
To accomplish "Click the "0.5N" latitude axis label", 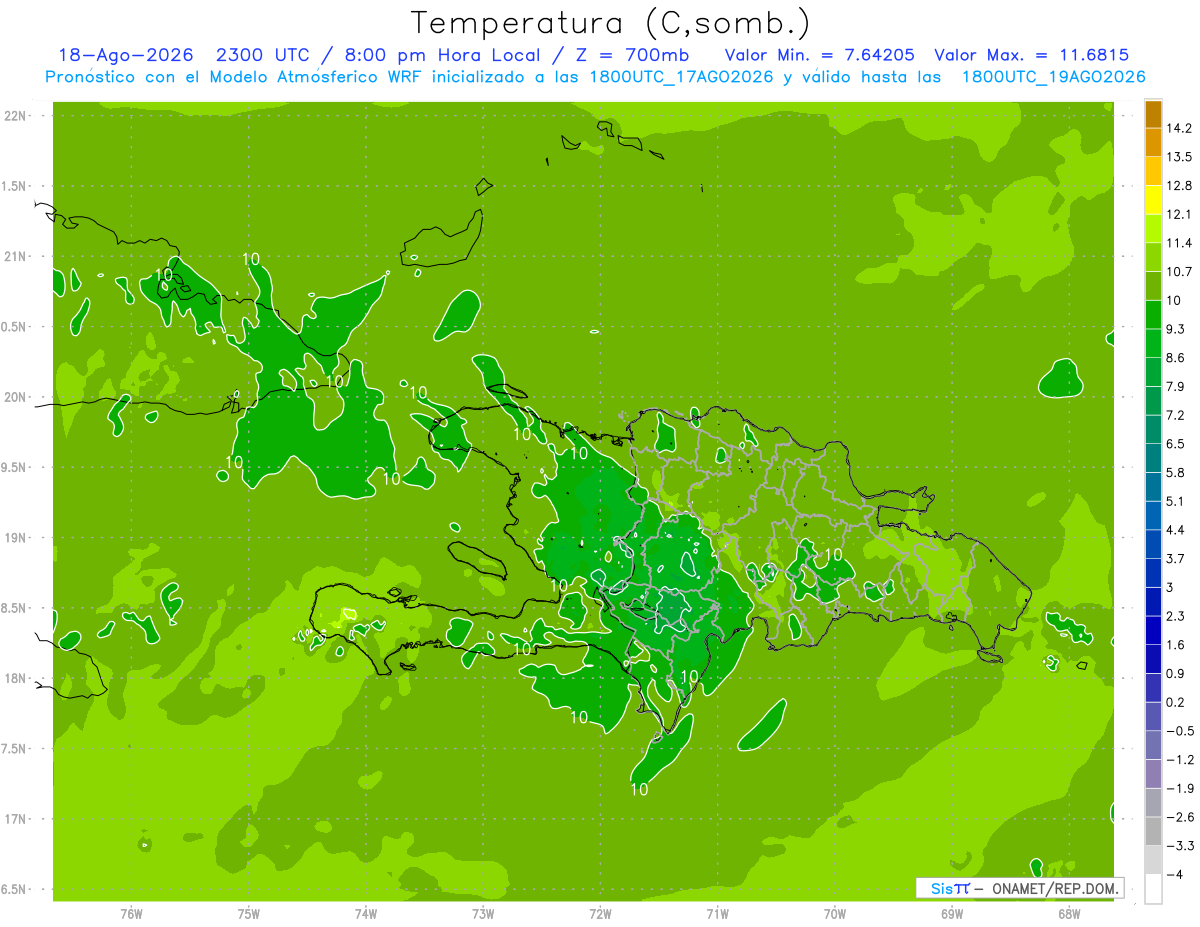I will 13,327.
